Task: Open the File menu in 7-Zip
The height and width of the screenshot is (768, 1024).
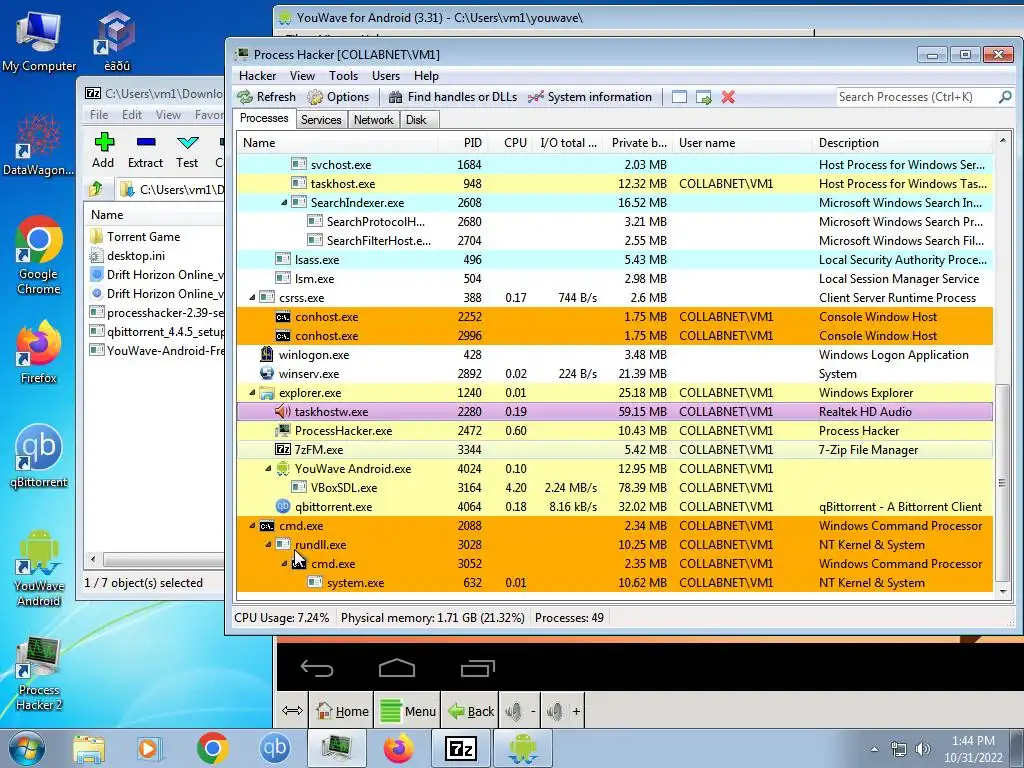Action: click(x=99, y=115)
